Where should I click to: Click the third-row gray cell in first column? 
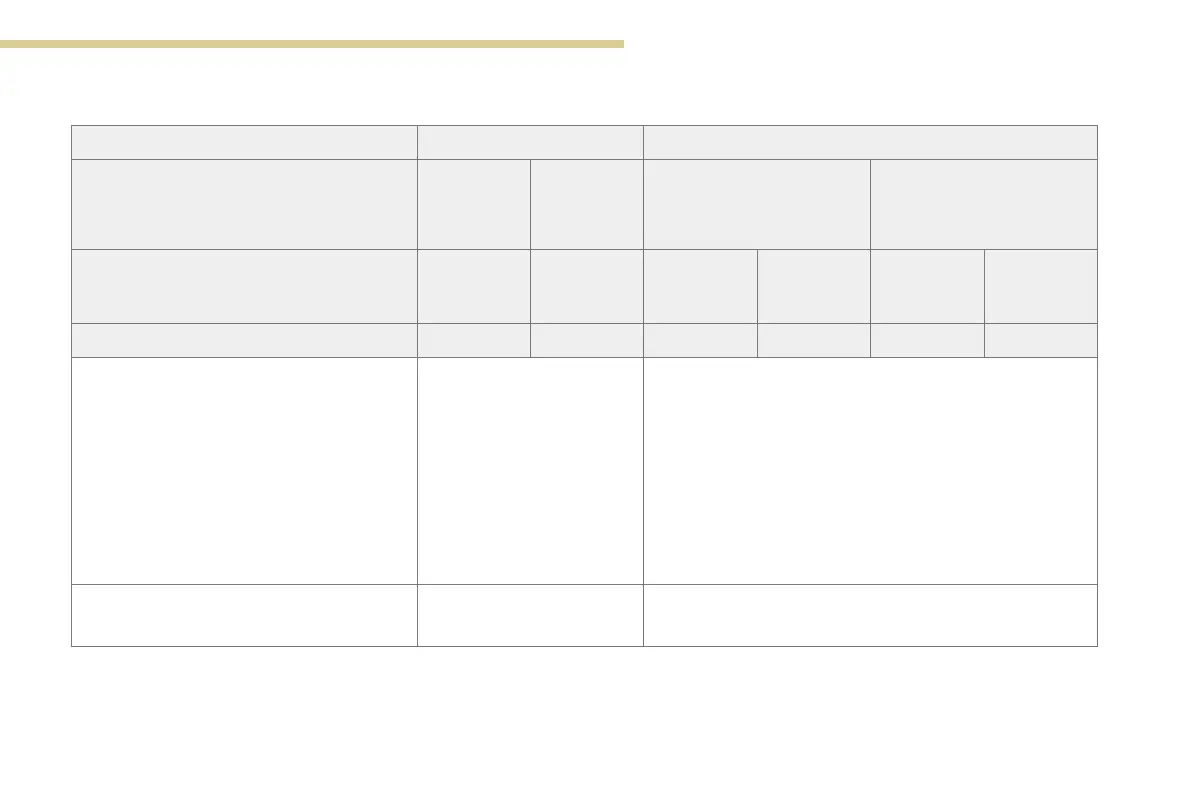(244, 286)
